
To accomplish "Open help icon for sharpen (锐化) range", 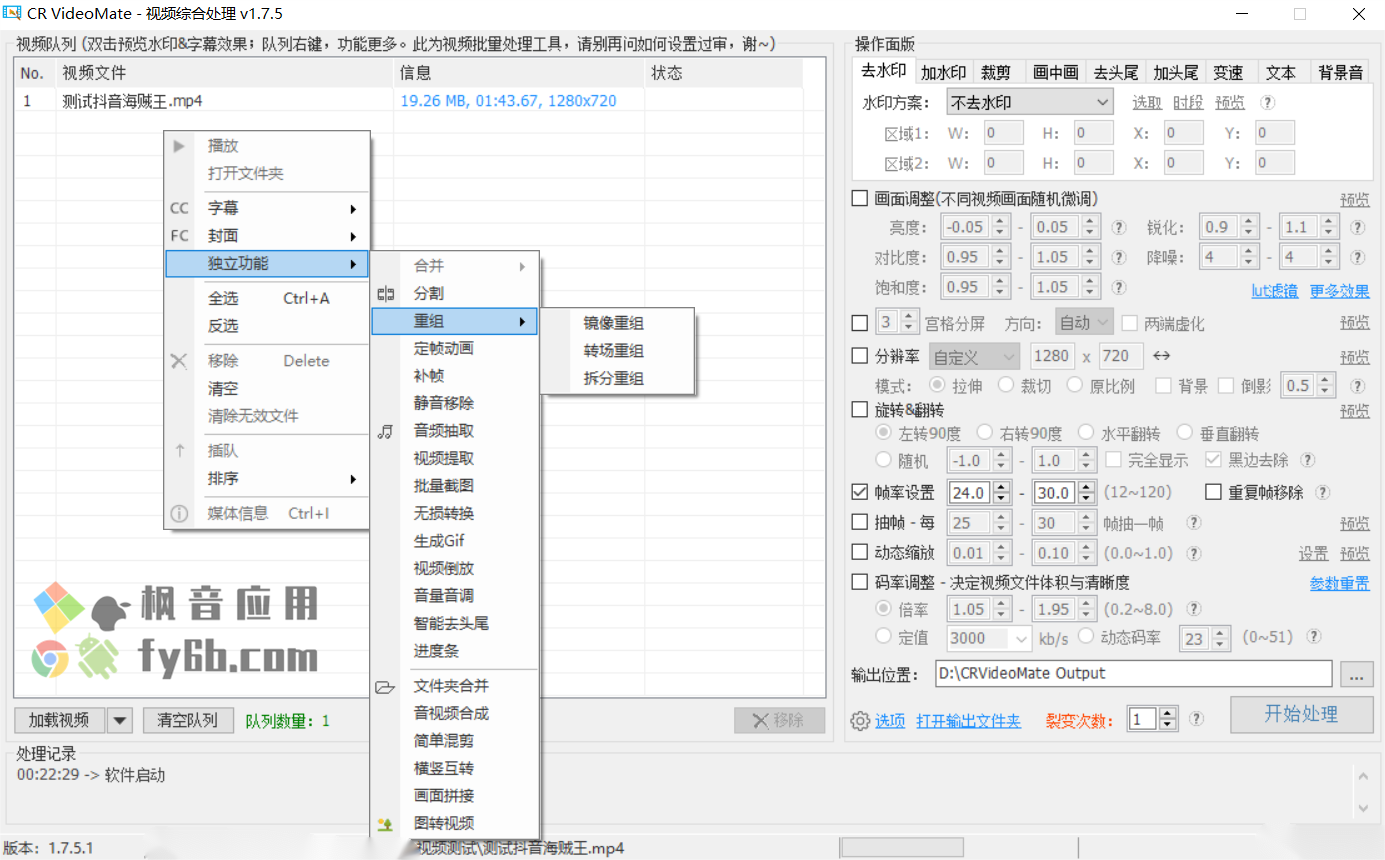I will pos(1357,227).
